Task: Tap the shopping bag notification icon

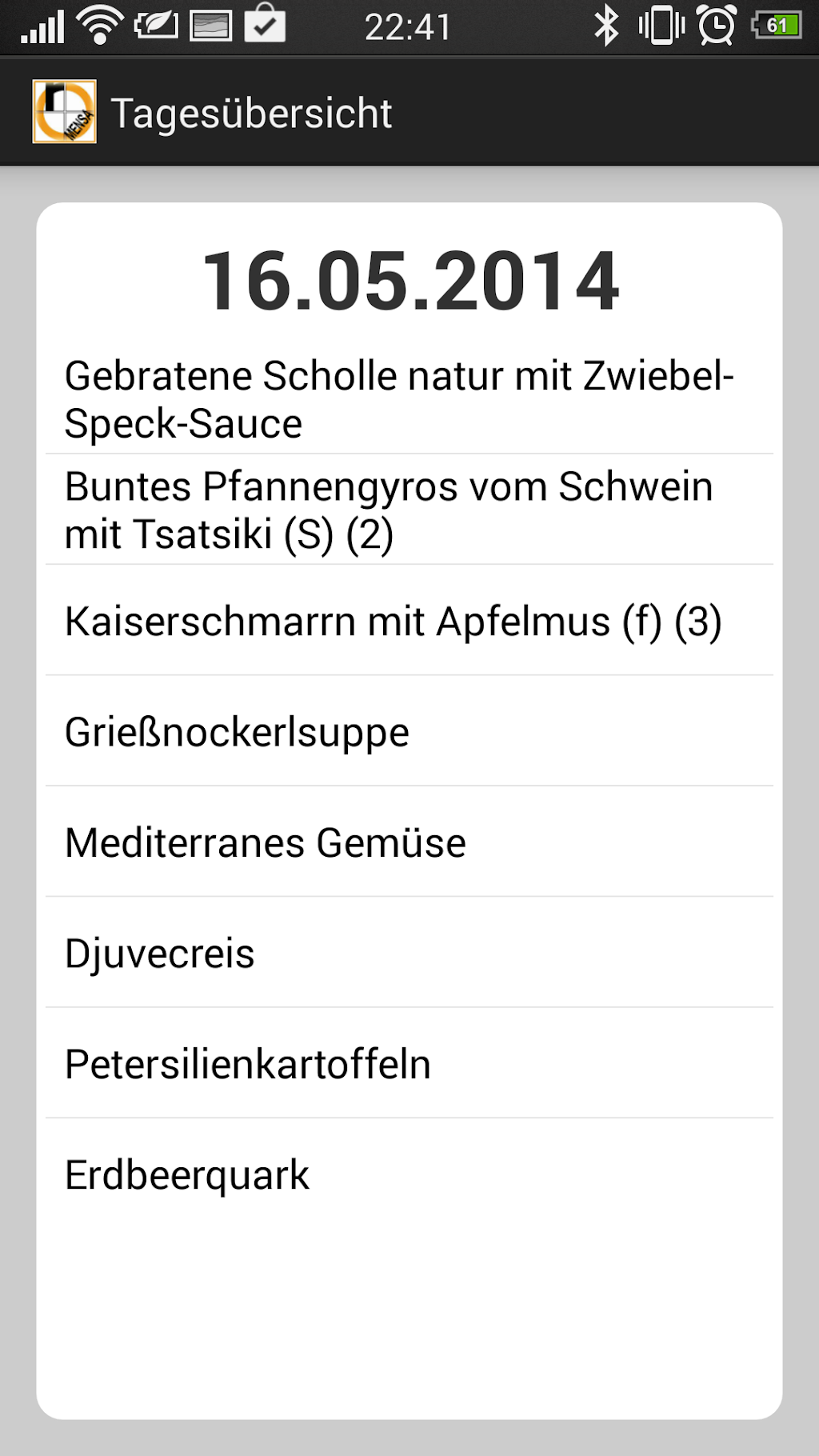Action: [265, 24]
